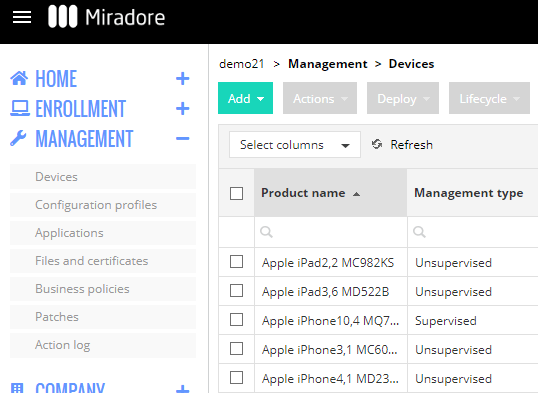This screenshot has width=538, height=393.
Task: Open Files and certificates menu item
Action: click(x=103, y=261)
